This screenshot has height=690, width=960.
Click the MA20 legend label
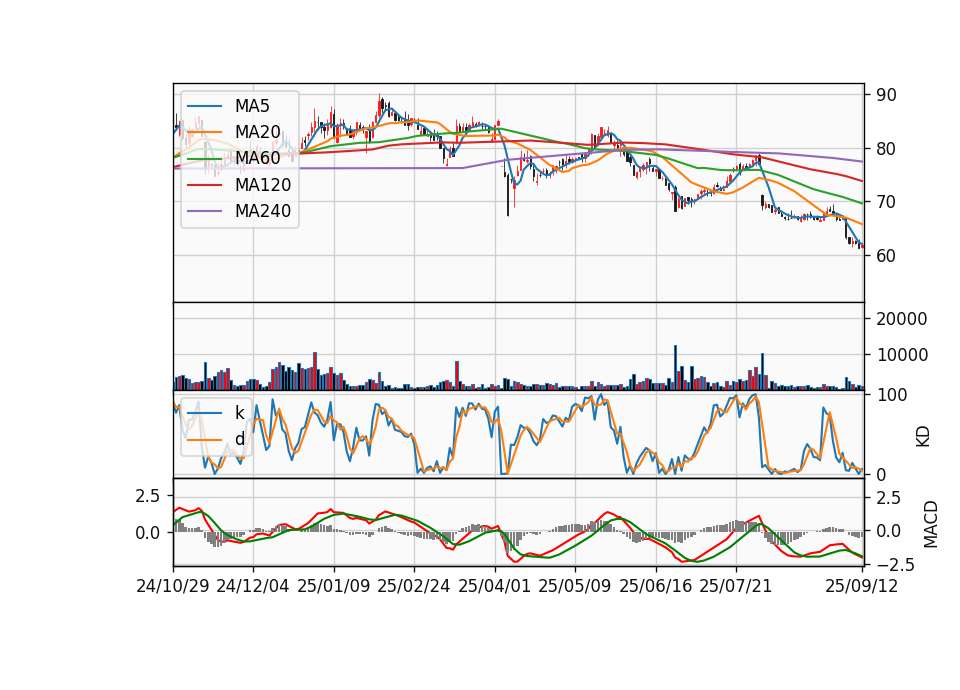point(258,132)
